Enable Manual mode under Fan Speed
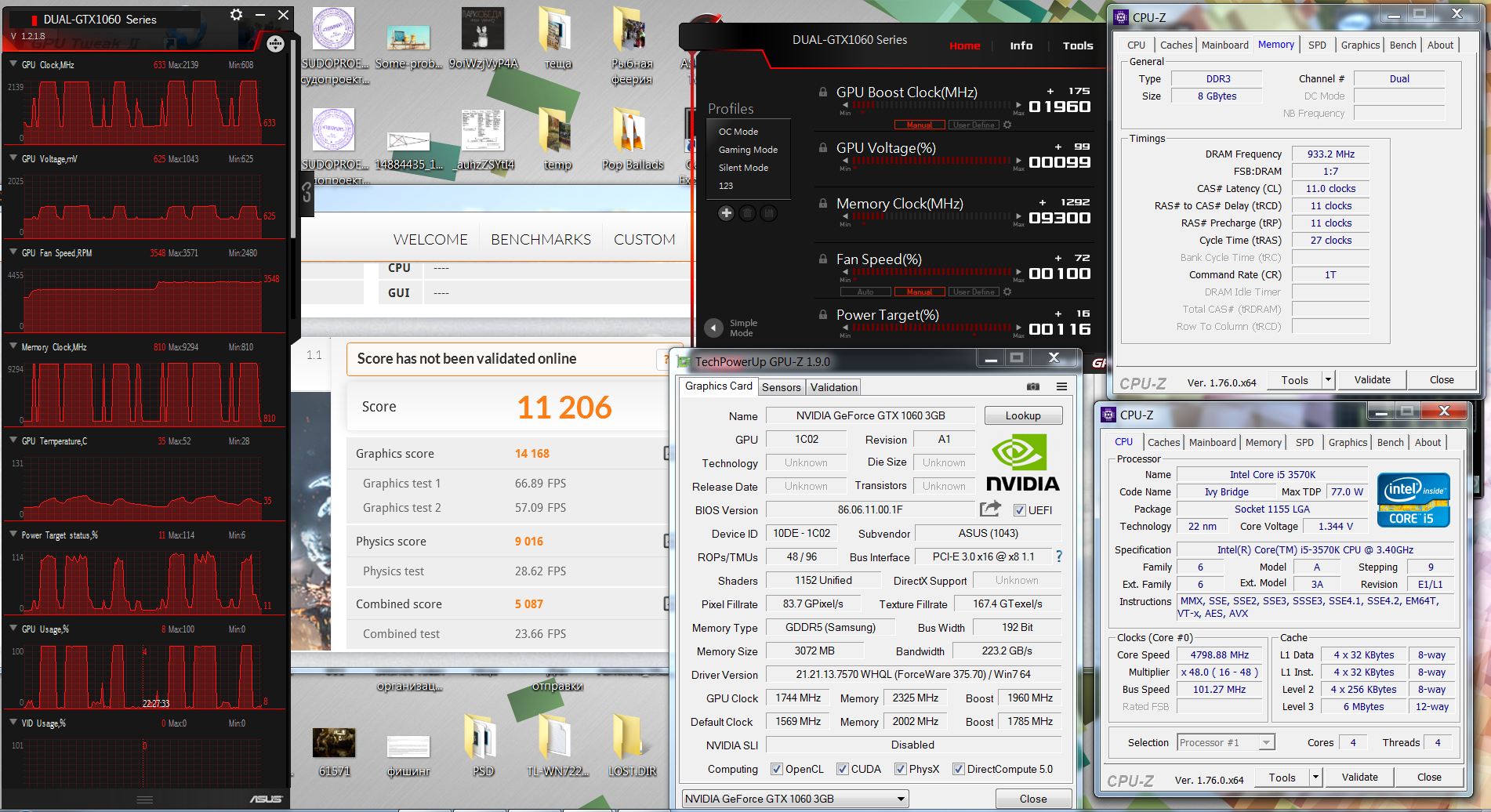Image resolution: width=1491 pixels, height=812 pixels. 920,292
